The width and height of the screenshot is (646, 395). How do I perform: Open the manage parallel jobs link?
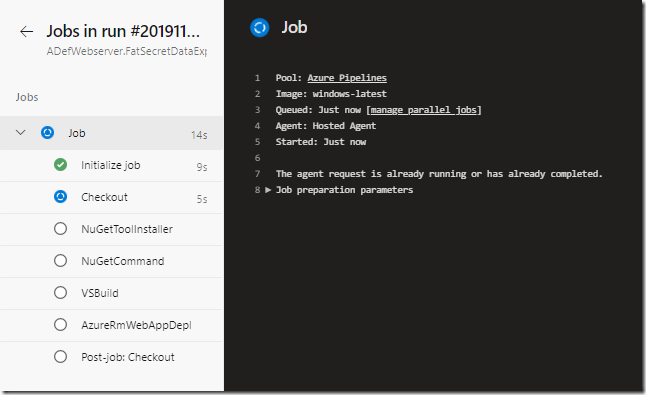424,110
